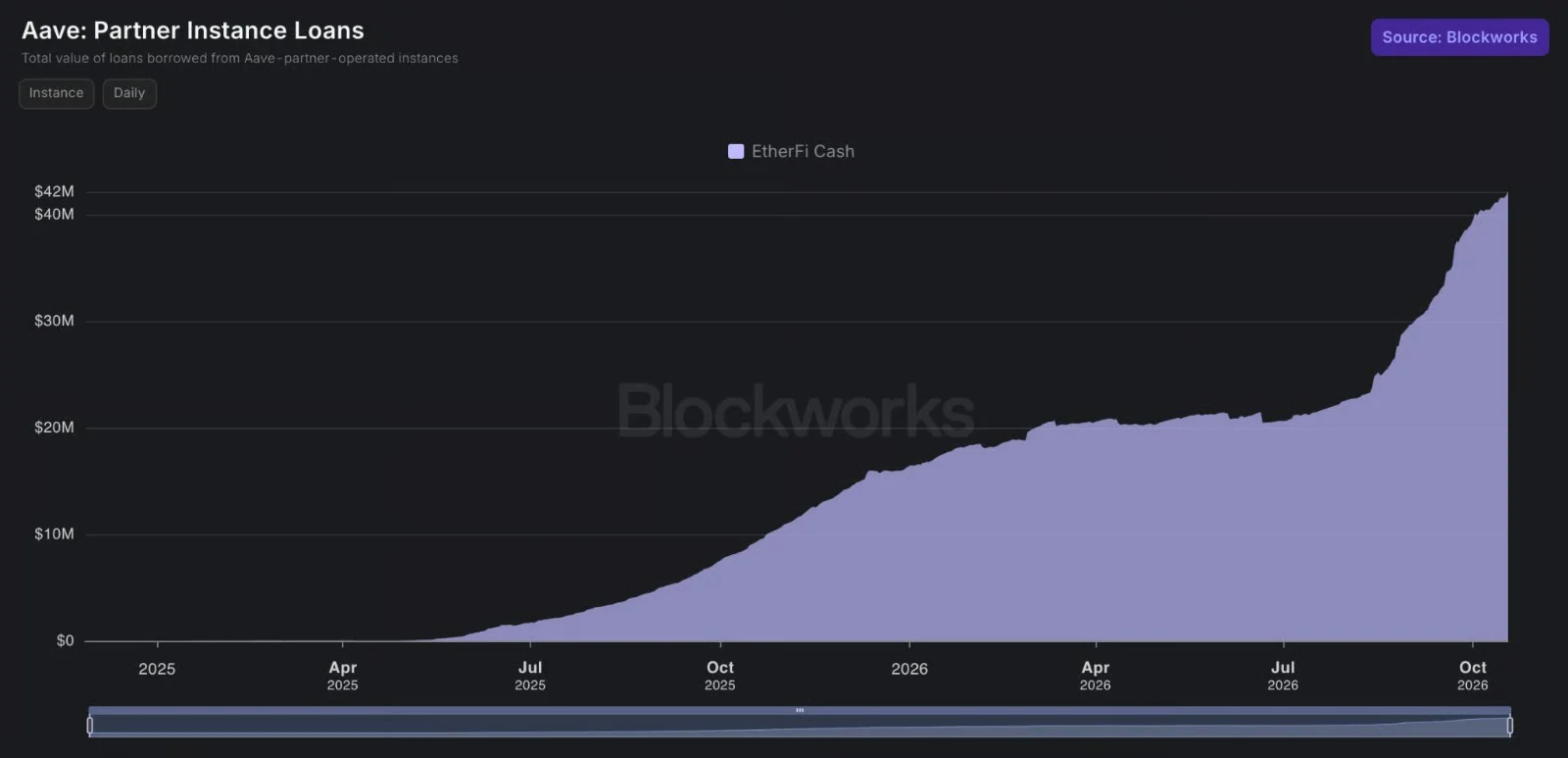
Task: Click the EtherFi Cash legend label
Action: tap(803, 151)
